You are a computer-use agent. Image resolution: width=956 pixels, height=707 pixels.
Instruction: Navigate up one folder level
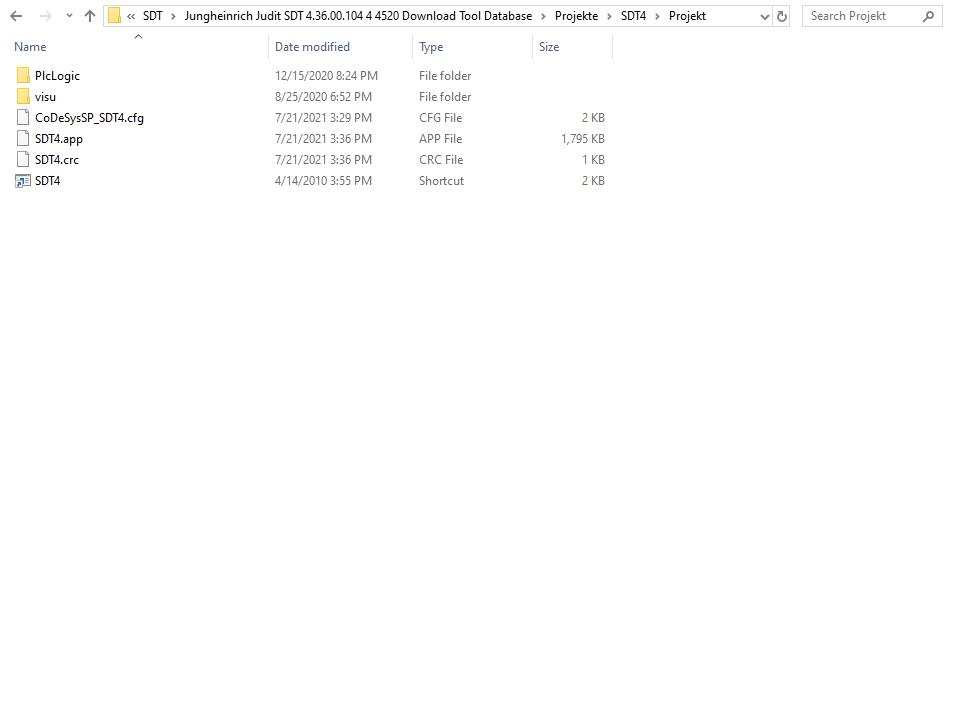tap(88, 16)
